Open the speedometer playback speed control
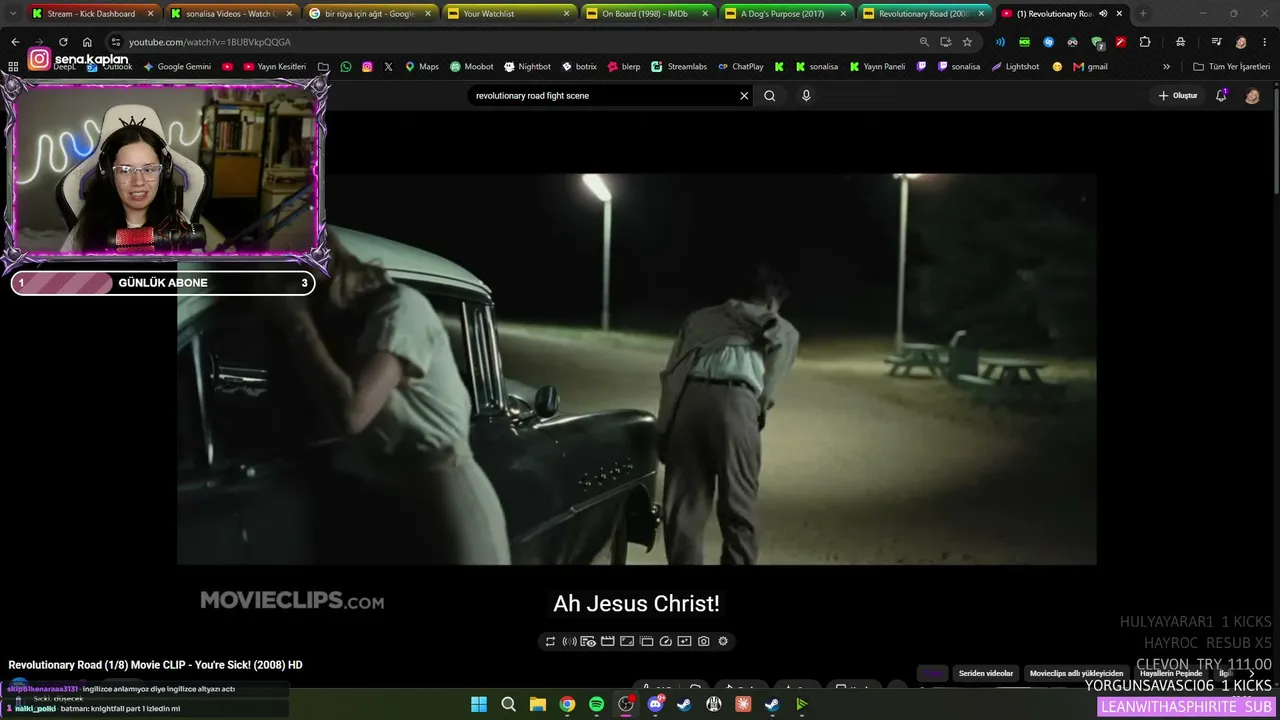The image size is (1280, 720). (x=665, y=641)
